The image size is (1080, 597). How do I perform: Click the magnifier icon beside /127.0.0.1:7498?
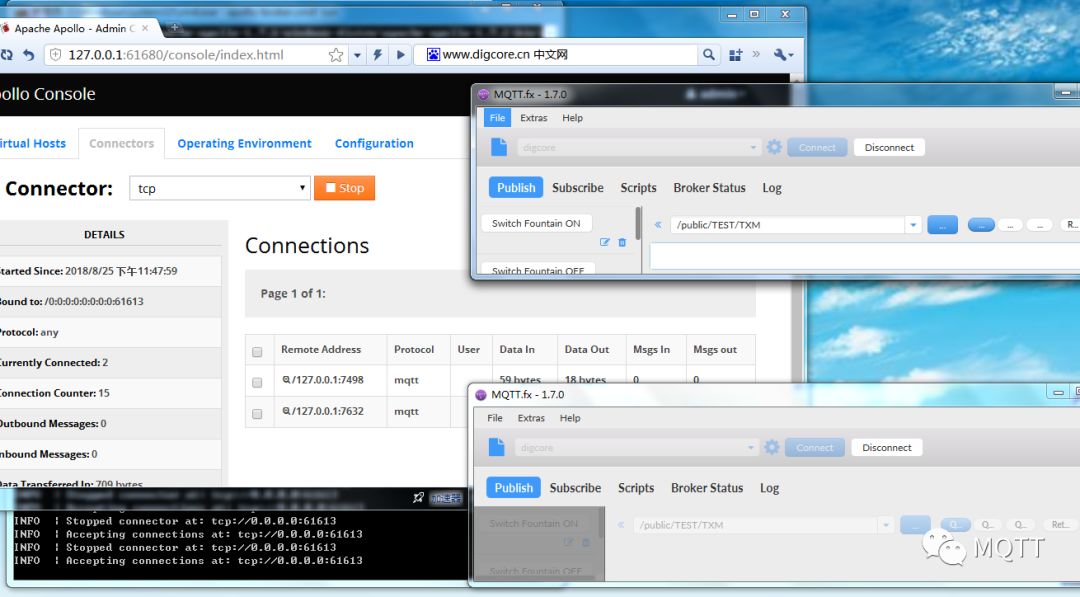(x=286, y=379)
